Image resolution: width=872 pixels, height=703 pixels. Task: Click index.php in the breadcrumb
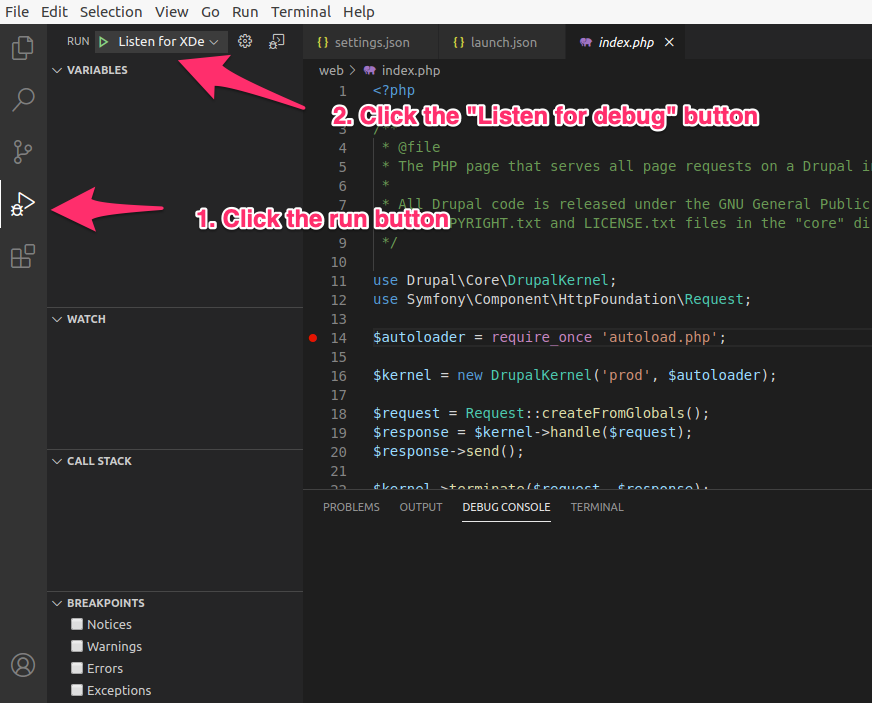(410, 71)
